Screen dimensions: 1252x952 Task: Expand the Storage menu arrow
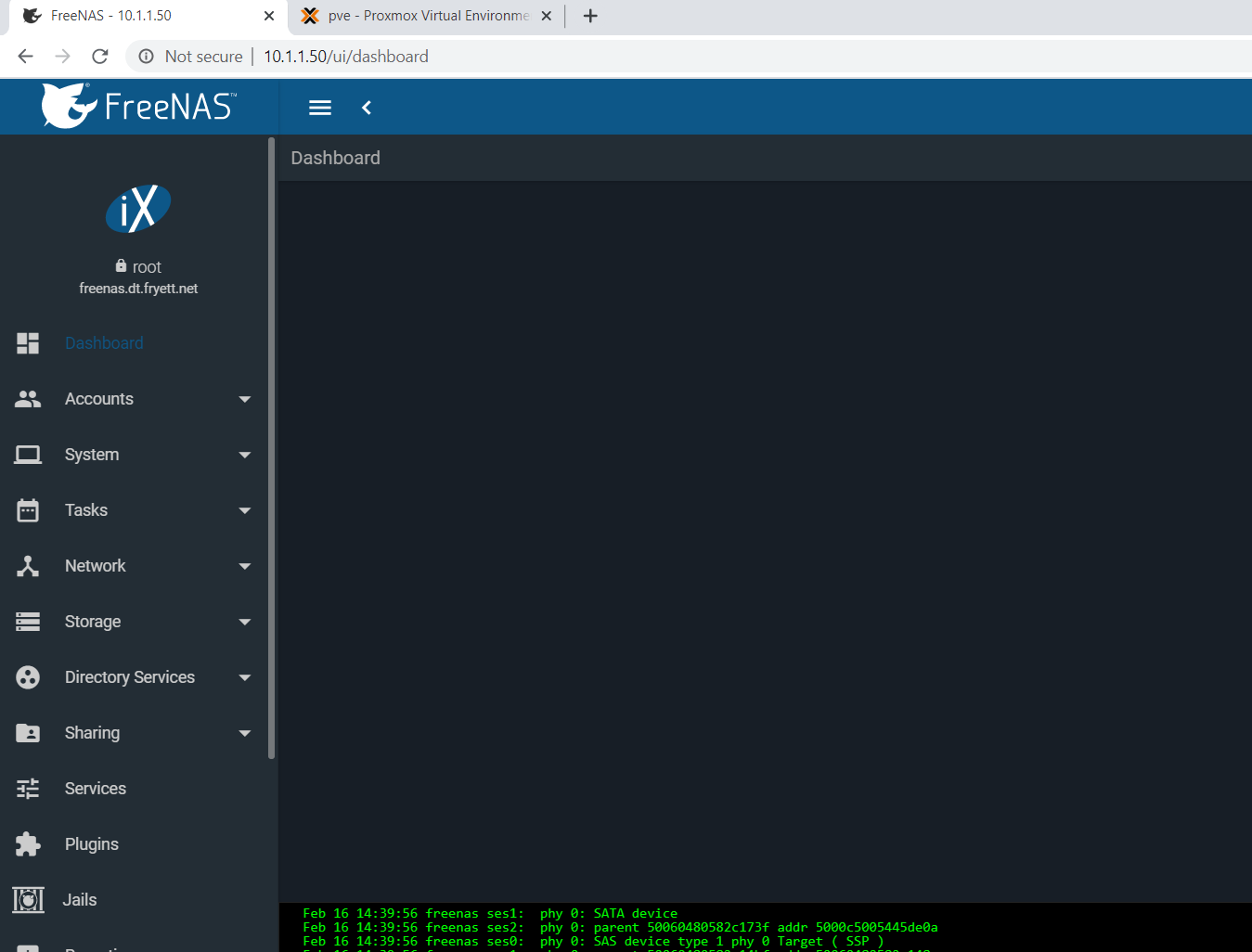pos(245,622)
